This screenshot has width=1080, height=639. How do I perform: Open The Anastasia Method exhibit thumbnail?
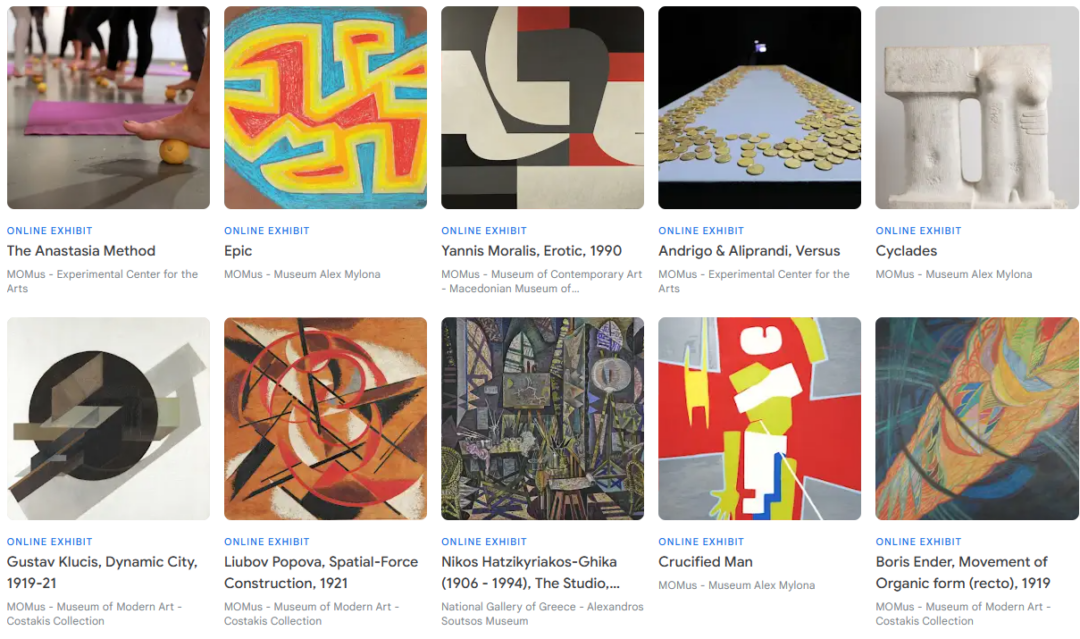click(108, 107)
